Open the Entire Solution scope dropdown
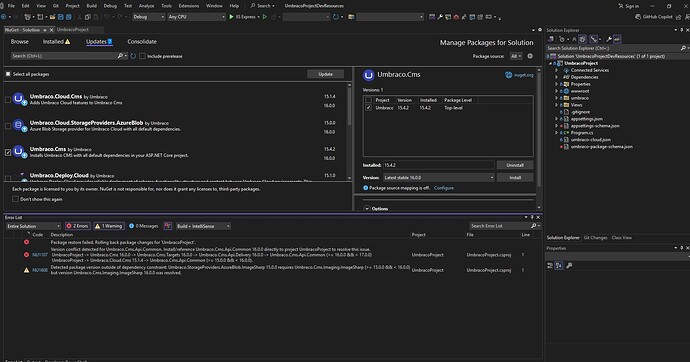This screenshot has width=690, height=362. click(x=33, y=226)
